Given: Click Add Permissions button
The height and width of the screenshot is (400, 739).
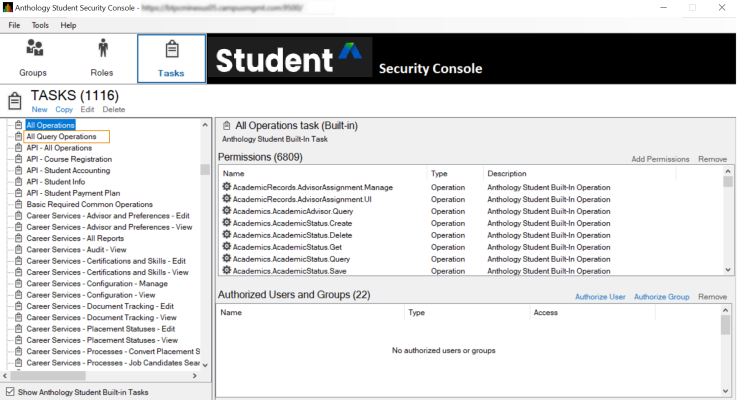Looking at the screenshot, I should 660,159.
